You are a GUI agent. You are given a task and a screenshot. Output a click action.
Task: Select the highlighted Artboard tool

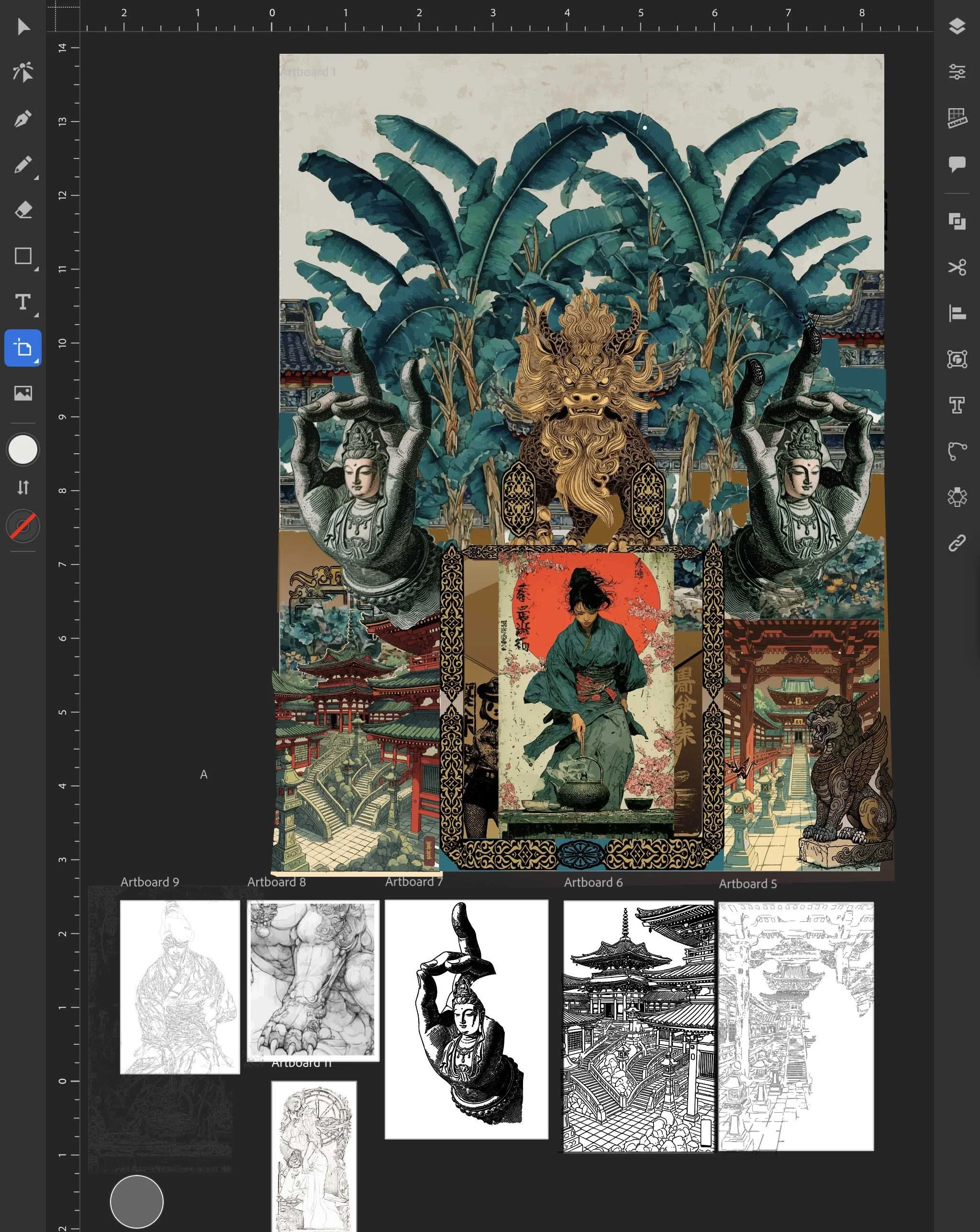pyautogui.click(x=23, y=347)
